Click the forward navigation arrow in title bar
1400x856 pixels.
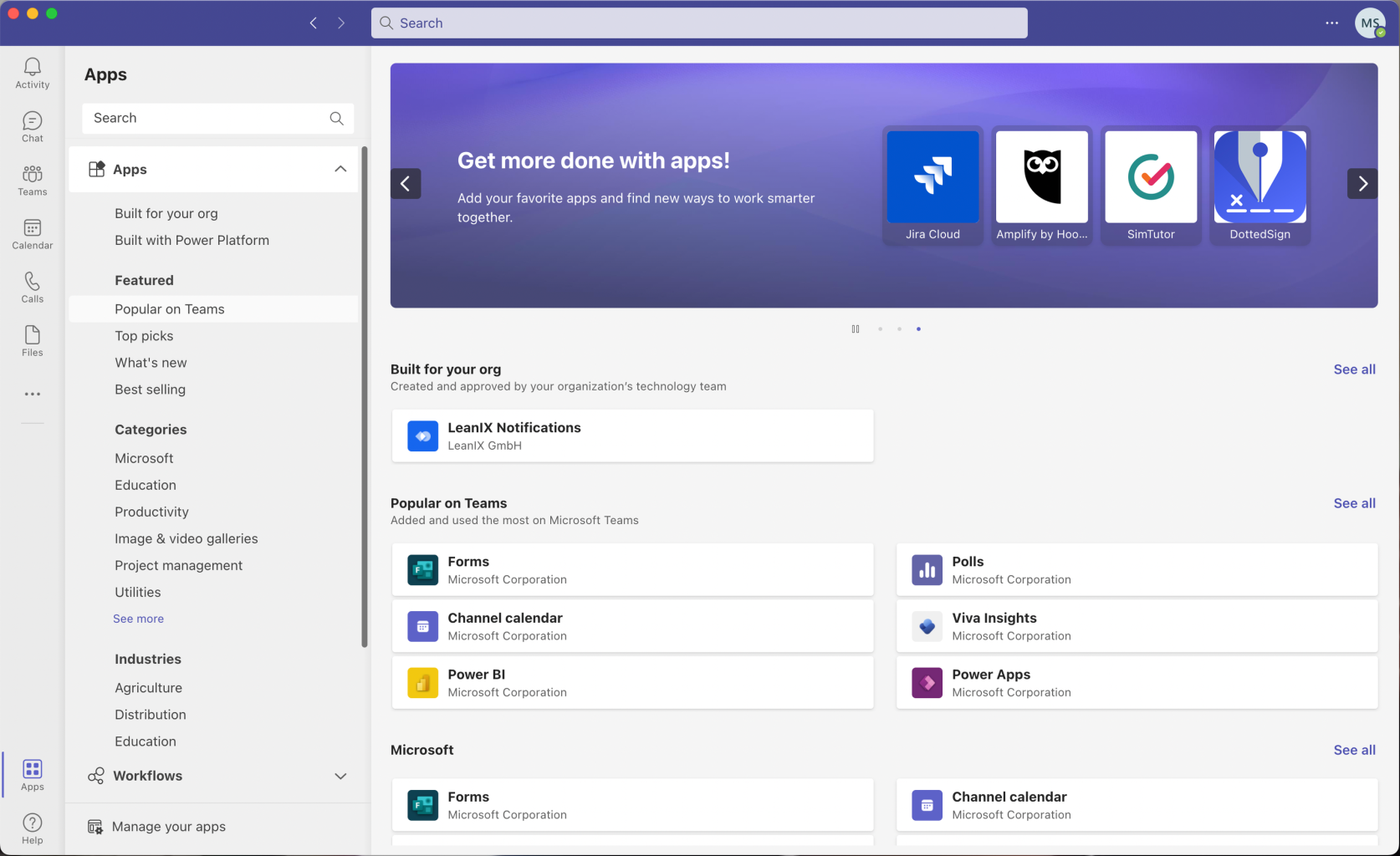click(x=341, y=23)
